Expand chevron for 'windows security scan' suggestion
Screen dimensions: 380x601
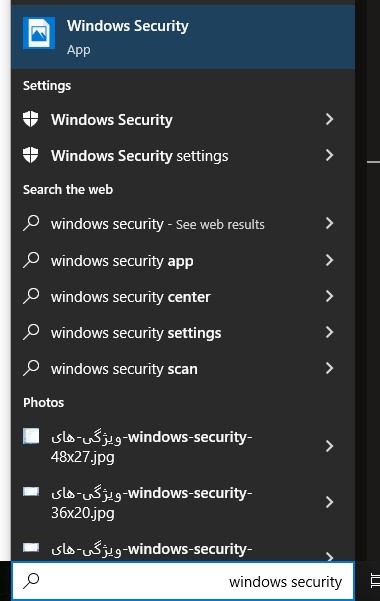pos(329,368)
